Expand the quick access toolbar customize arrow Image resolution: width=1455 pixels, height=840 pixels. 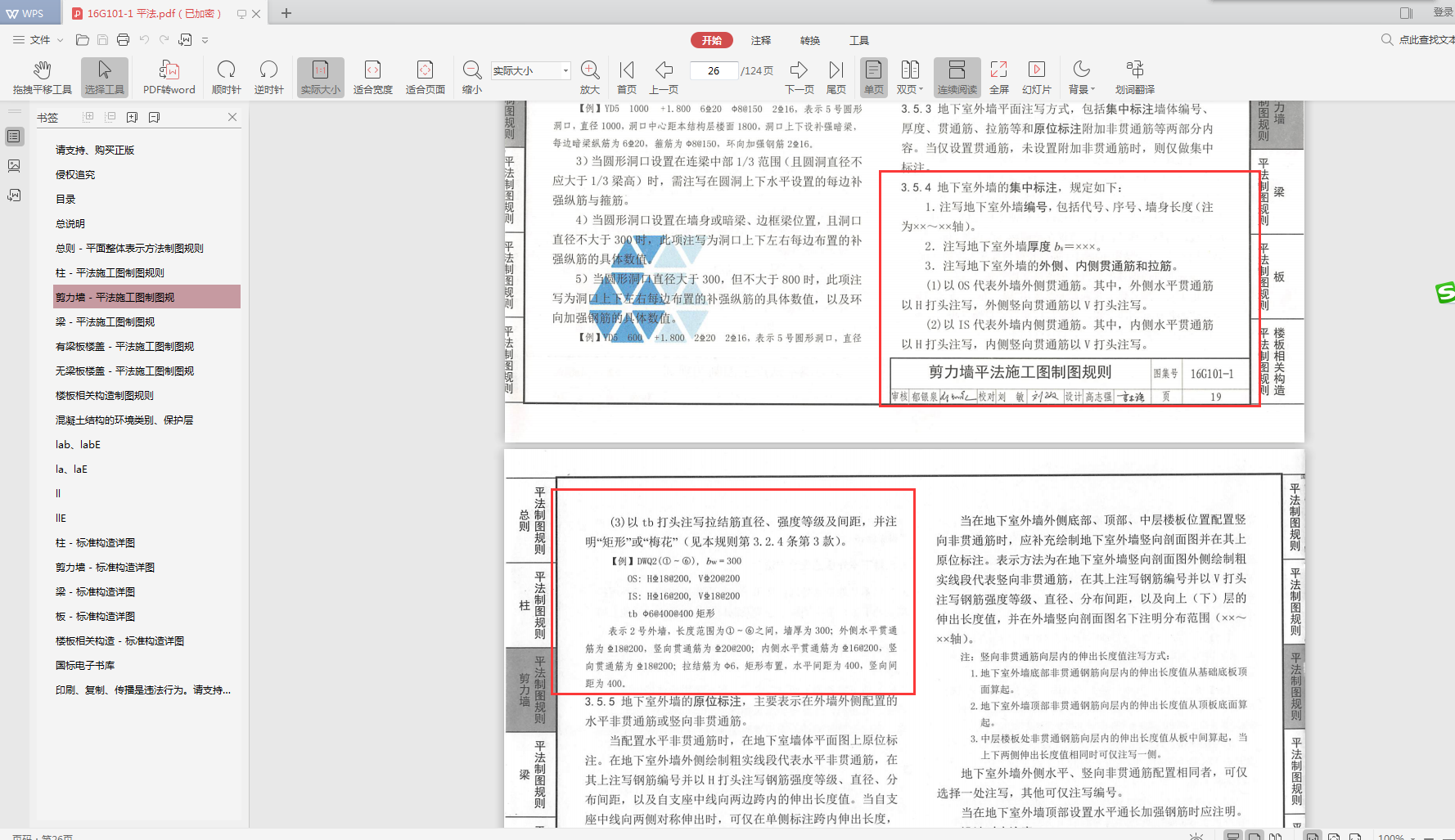(x=205, y=40)
